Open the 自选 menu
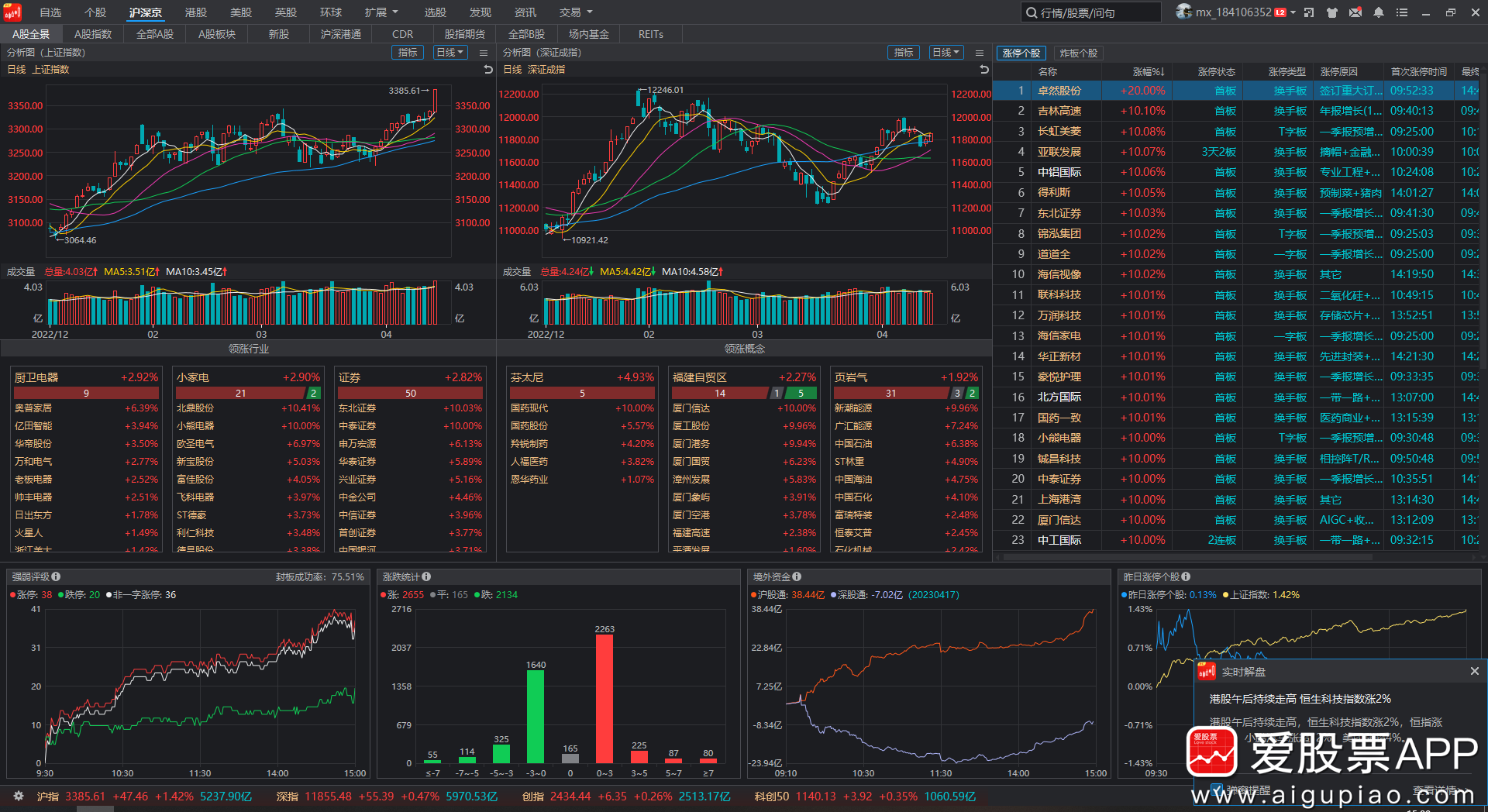This screenshot has width=1488, height=812. (x=50, y=12)
